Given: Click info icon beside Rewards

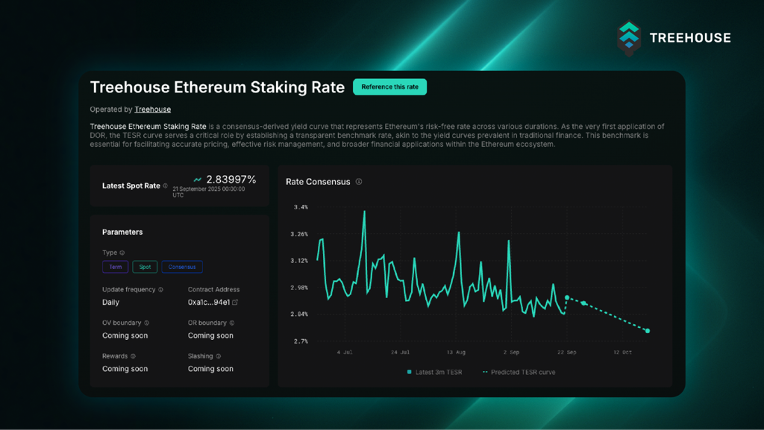Looking at the screenshot, I should [x=133, y=356].
